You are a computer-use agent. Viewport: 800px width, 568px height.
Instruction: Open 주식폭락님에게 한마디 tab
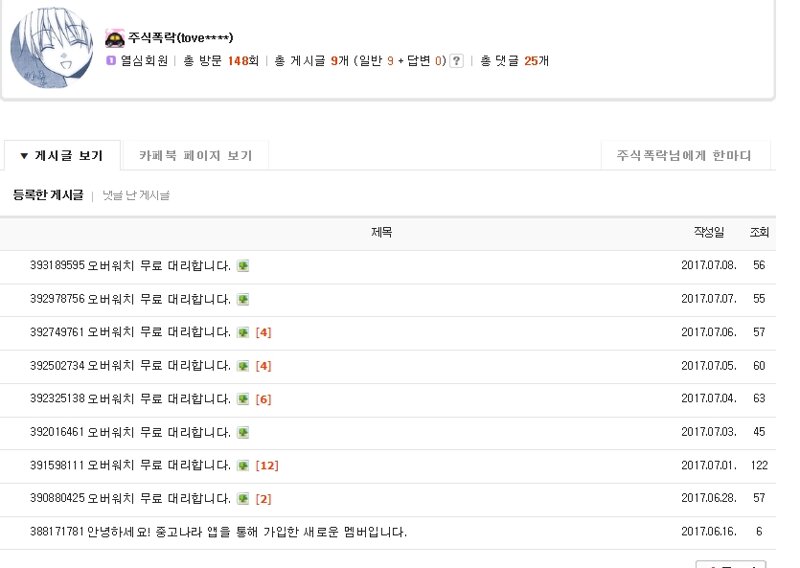pyautogui.click(x=684, y=156)
